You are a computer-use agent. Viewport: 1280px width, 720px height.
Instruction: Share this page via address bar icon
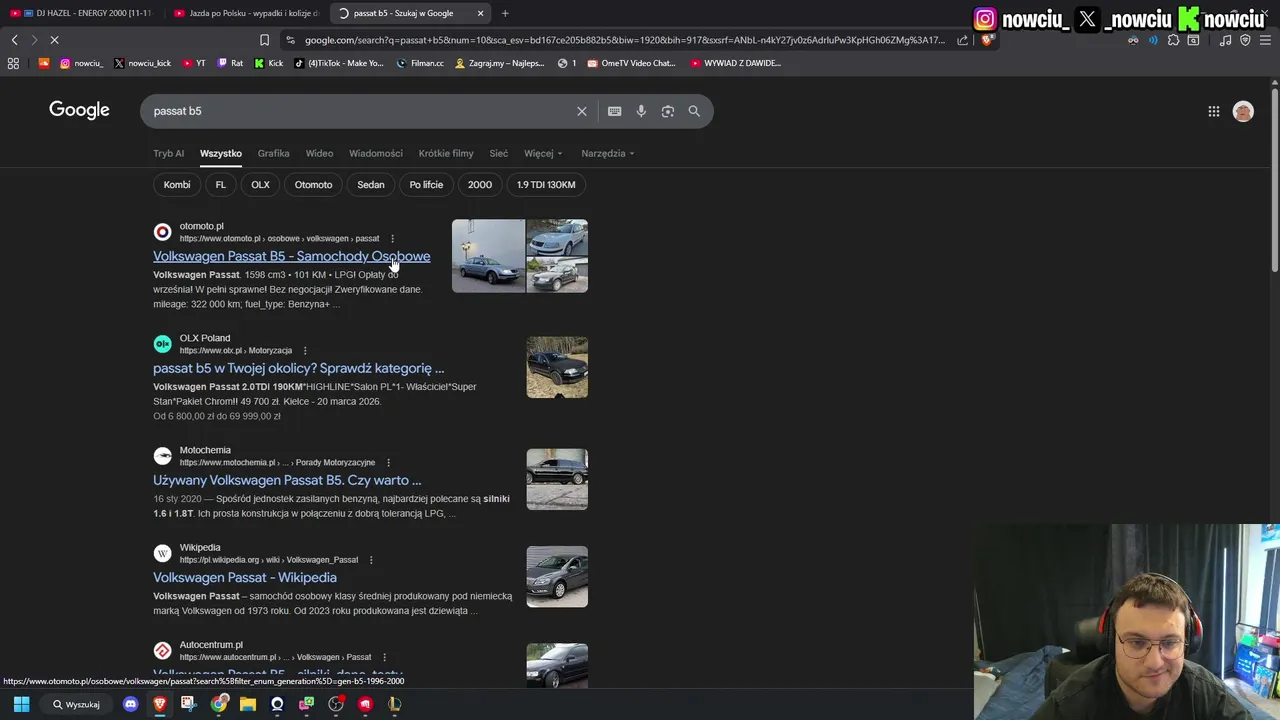pyautogui.click(x=962, y=40)
